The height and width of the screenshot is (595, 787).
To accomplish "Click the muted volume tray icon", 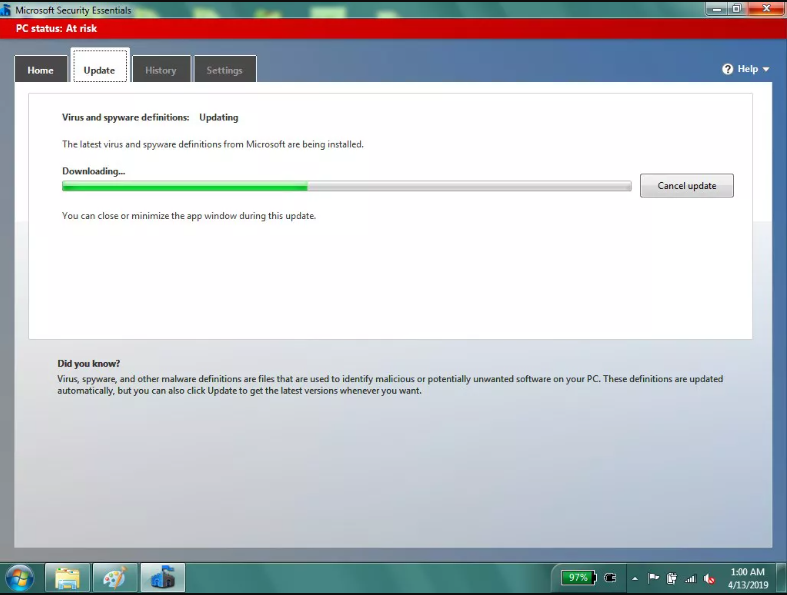I will (709, 578).
